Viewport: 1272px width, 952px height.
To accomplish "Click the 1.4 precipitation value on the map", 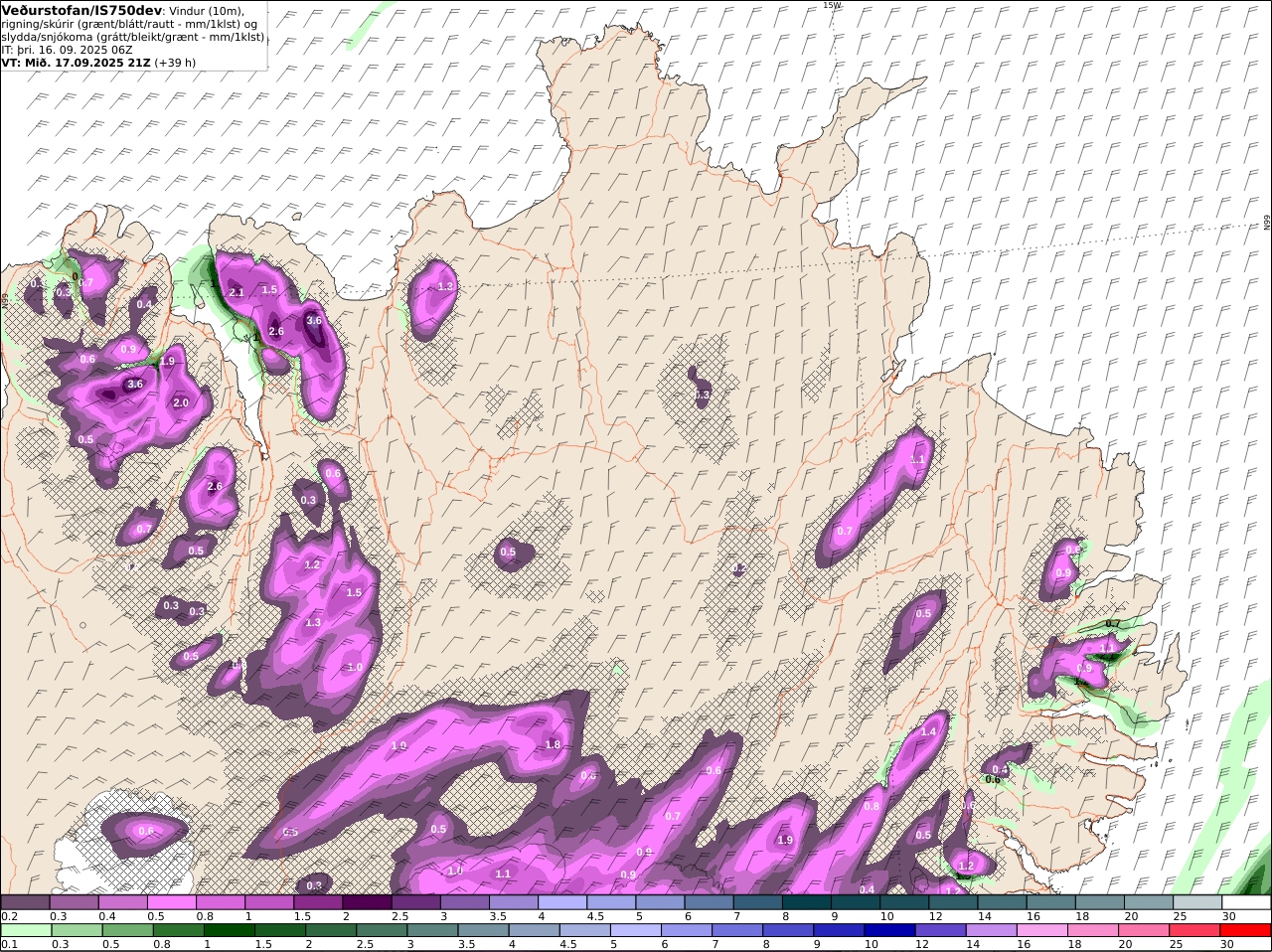I will (928, 731).
